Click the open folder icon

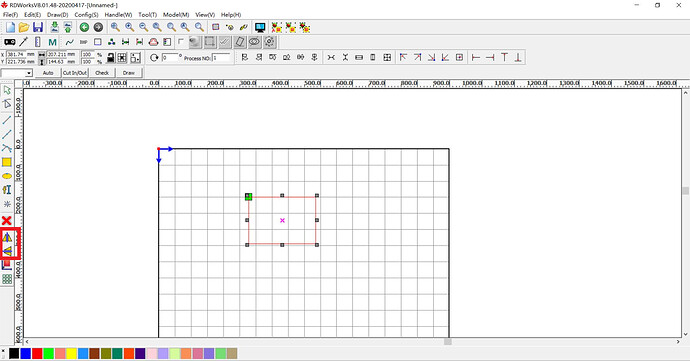click(24, 27)
